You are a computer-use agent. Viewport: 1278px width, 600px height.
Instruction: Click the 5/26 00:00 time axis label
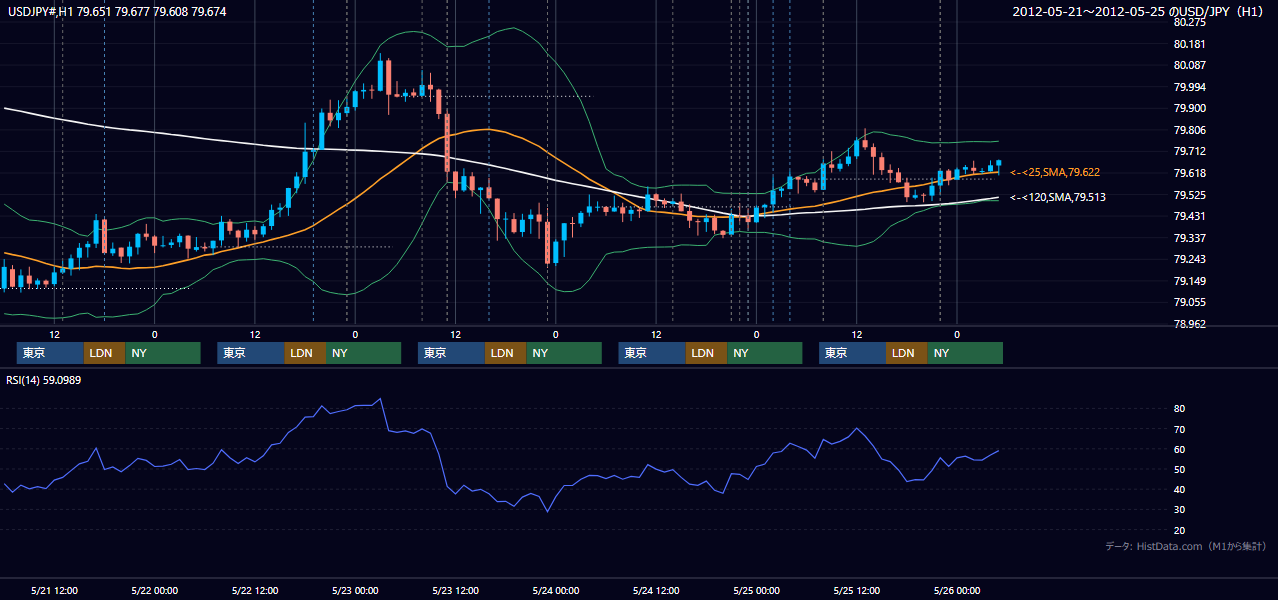[956, 590]
